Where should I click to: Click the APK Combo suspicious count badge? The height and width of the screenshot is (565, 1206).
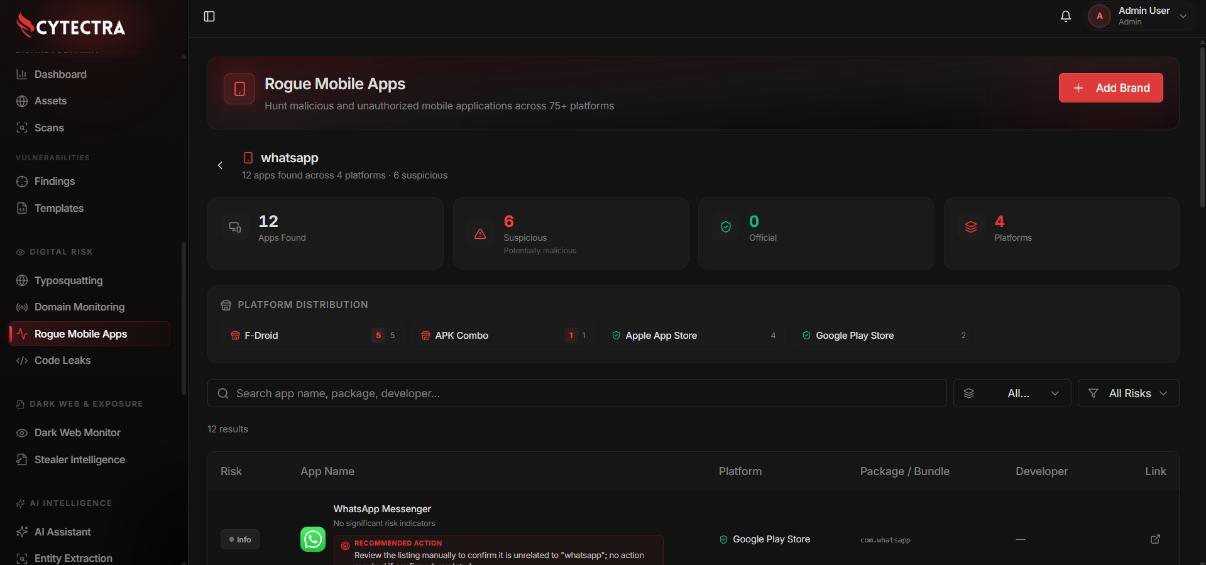570,336
